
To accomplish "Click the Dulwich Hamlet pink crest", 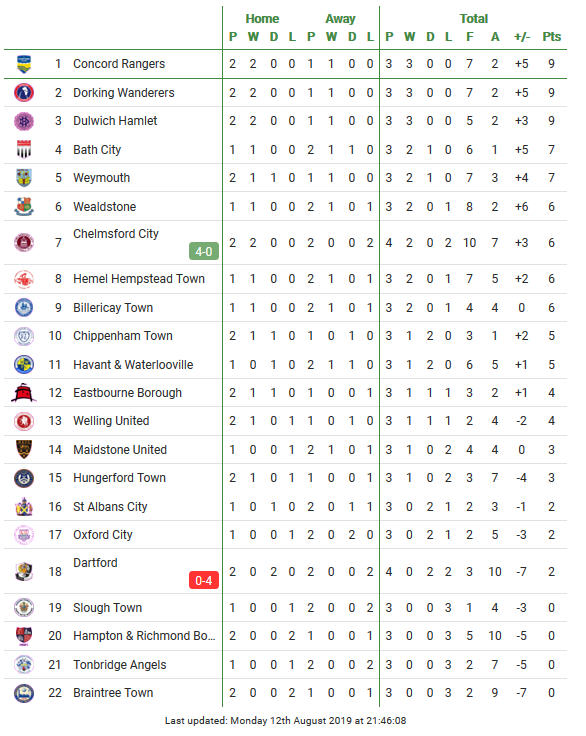I will 24,121.
